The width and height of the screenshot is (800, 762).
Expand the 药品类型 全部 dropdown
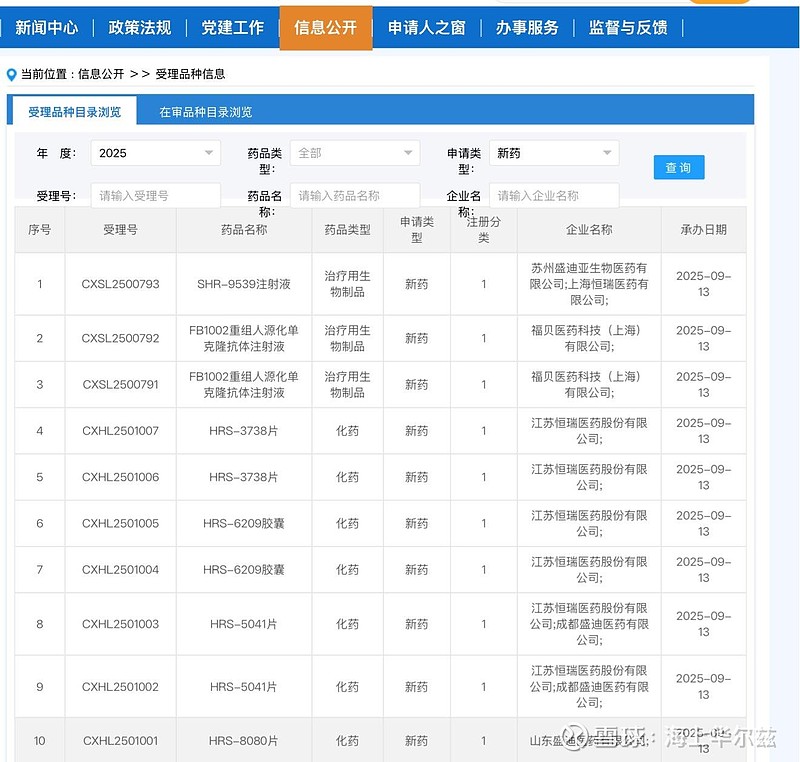click(354, 153)
